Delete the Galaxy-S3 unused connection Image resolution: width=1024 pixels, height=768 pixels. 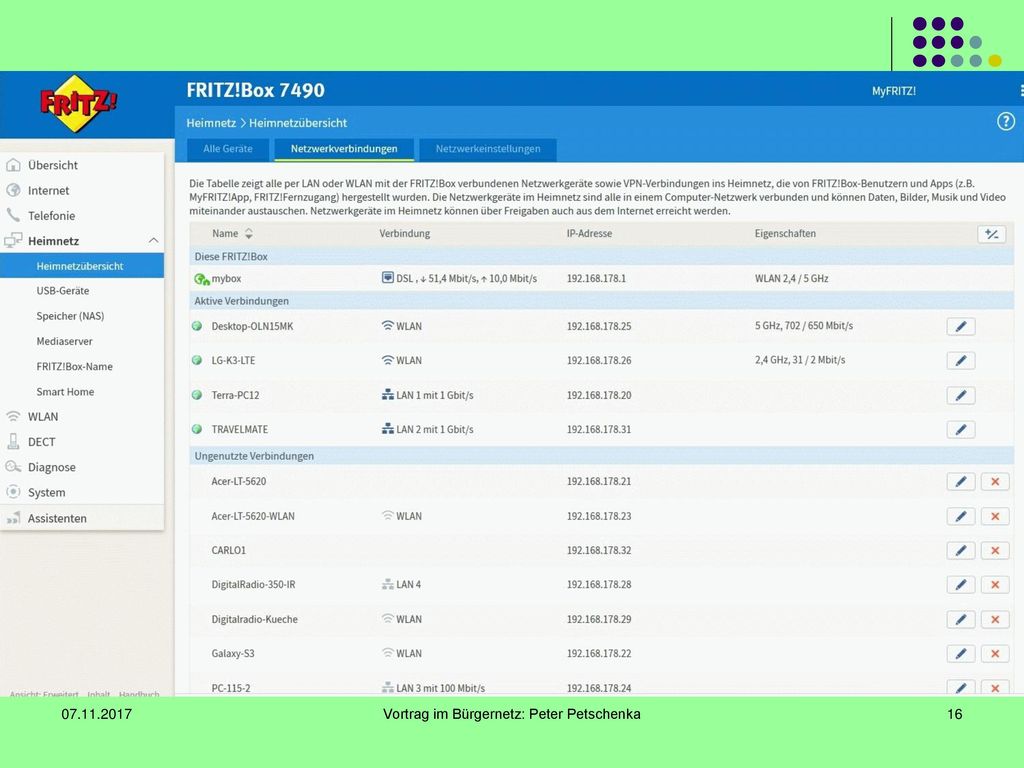[995, 654]
